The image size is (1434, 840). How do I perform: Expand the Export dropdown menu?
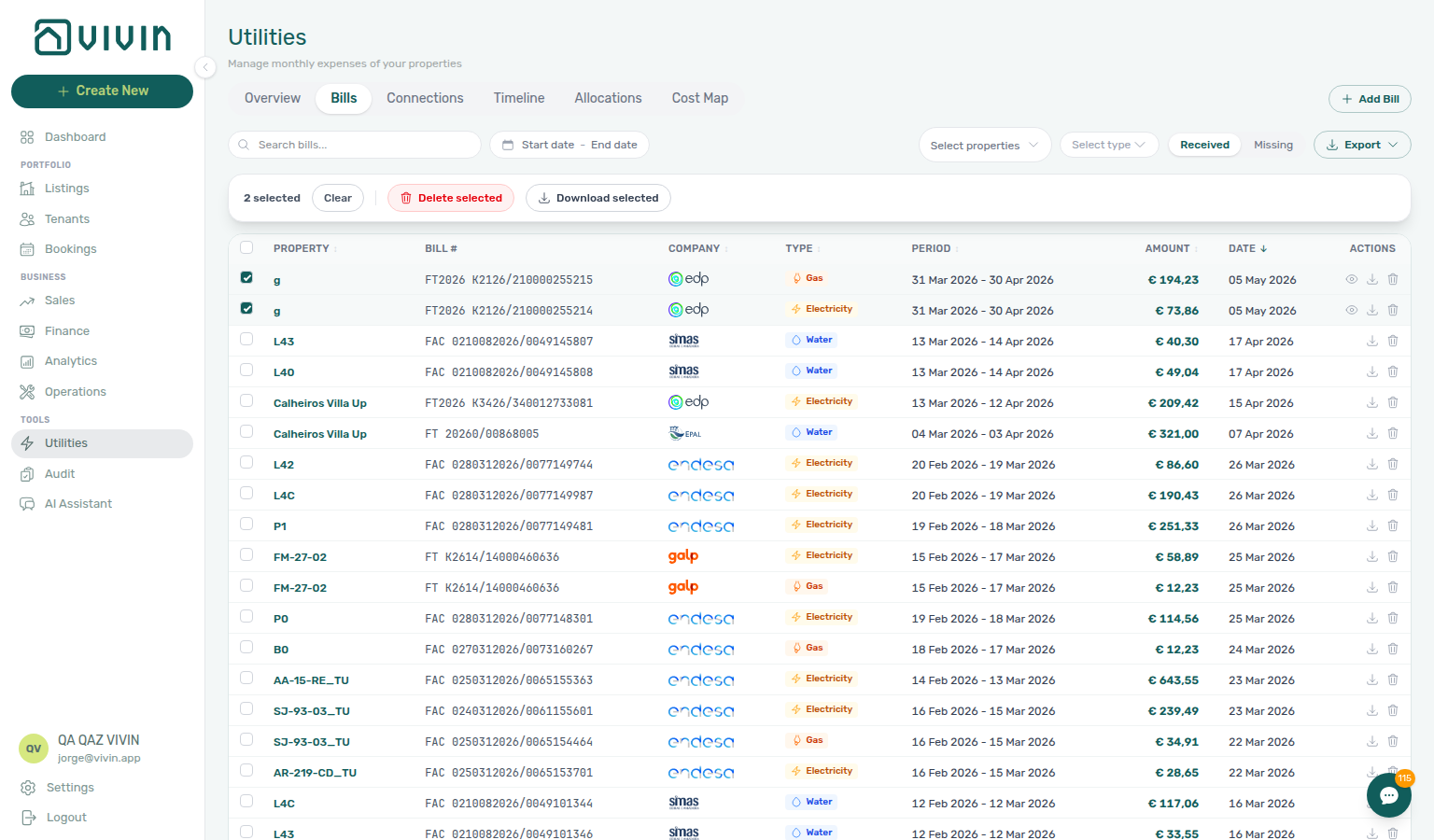1362,145
